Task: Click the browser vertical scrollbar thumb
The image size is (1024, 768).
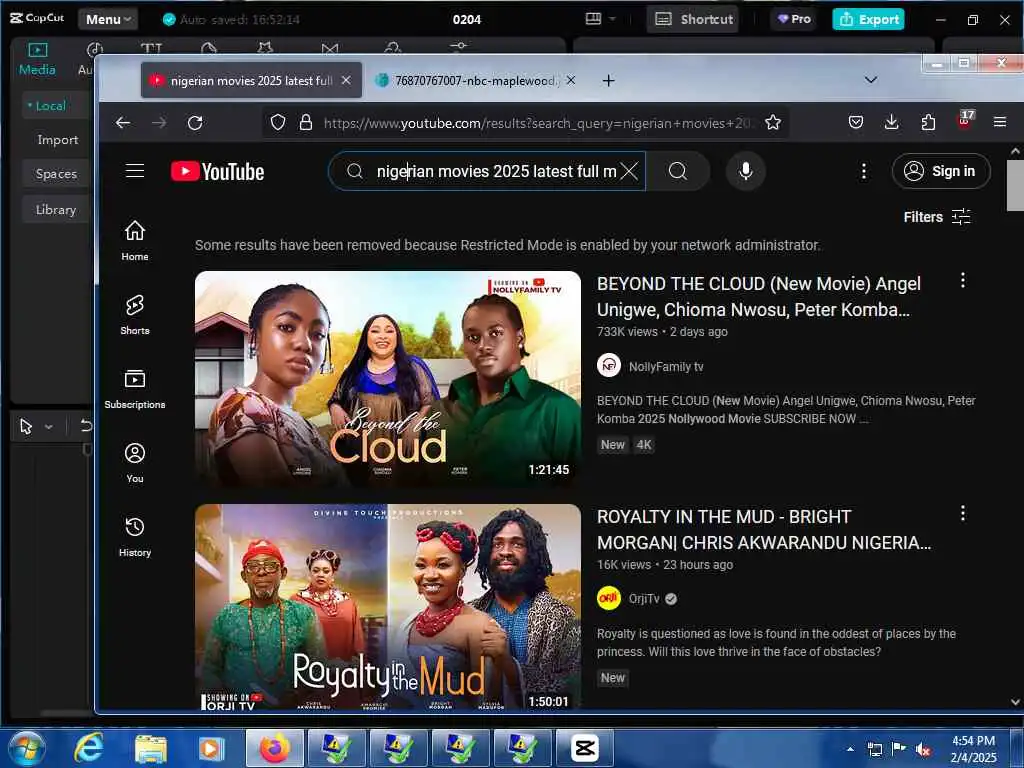Action: 1015,185
